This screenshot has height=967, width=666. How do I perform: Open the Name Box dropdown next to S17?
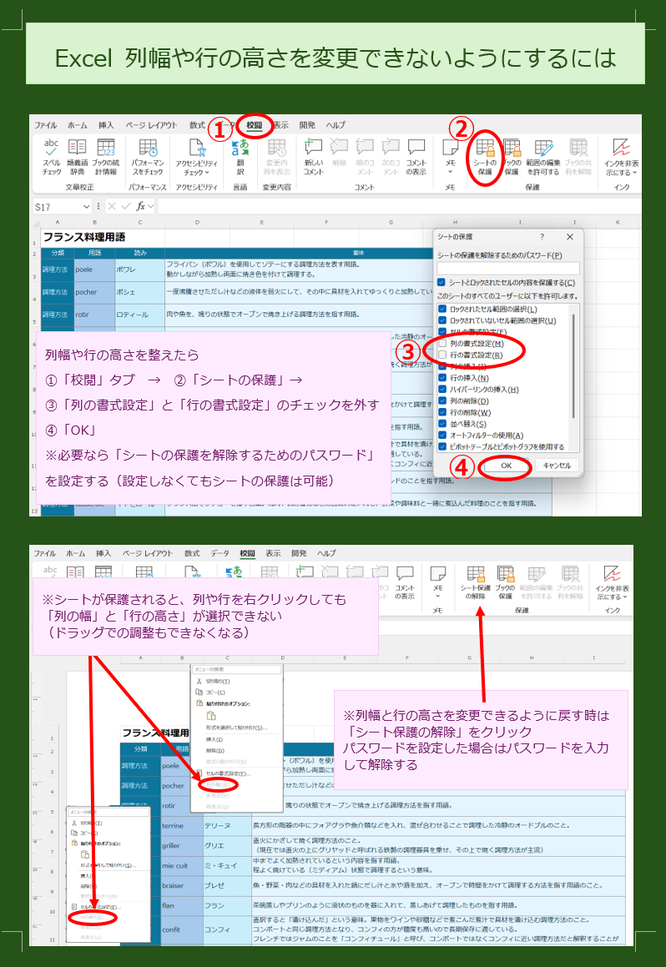[x=86, y=207]
